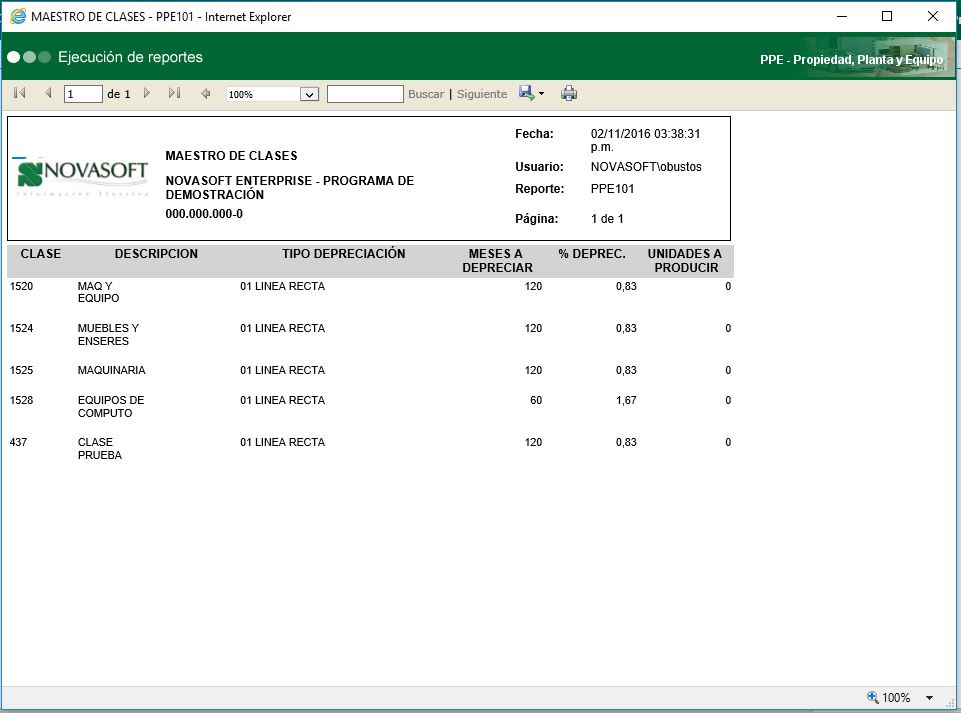Open status bar zoom level dropdown arrow

[x=929, y=698]
